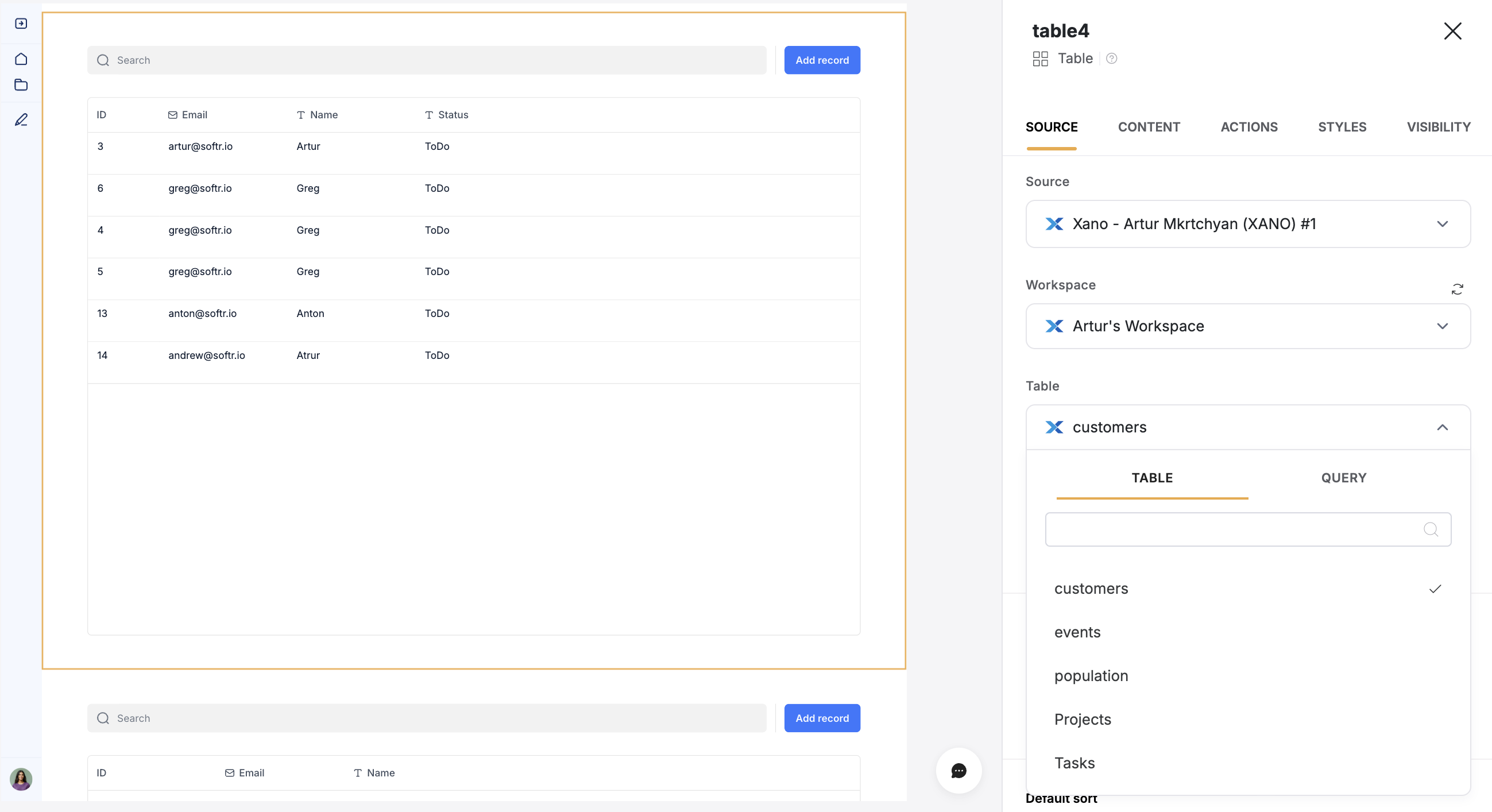
Task: Click the checkmark next to customers
Action: pyautogui.click(x=1435, y=589)
